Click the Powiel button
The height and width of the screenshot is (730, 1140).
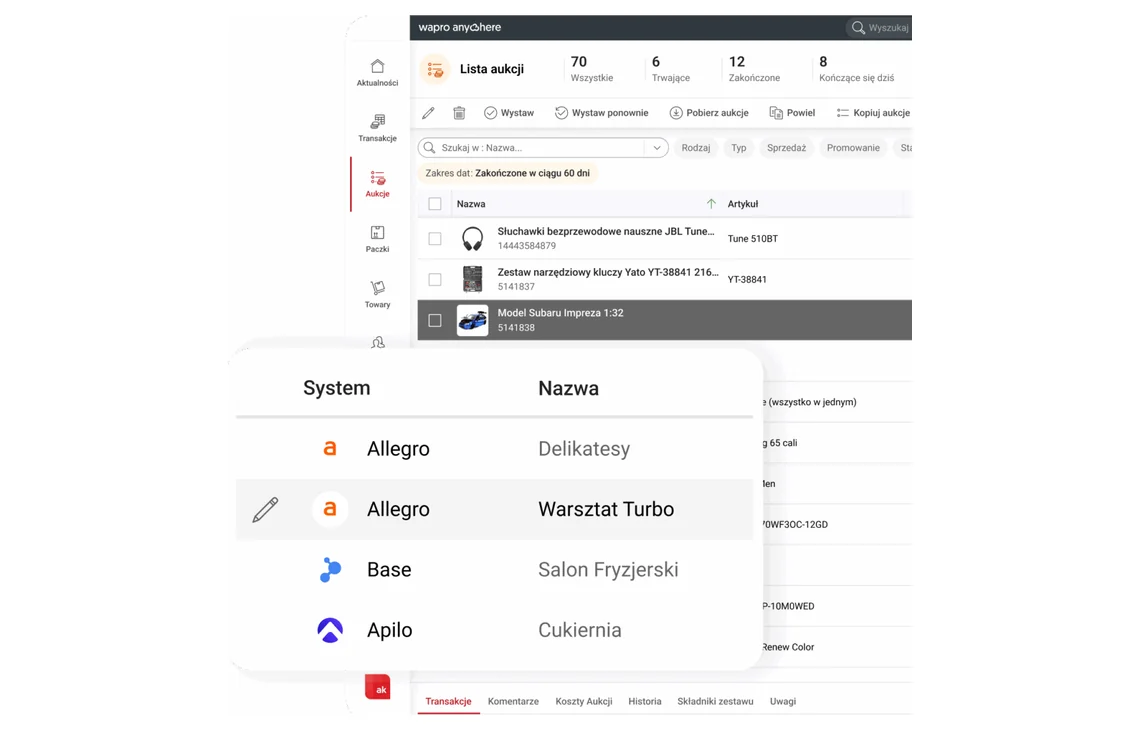[792, 113]
